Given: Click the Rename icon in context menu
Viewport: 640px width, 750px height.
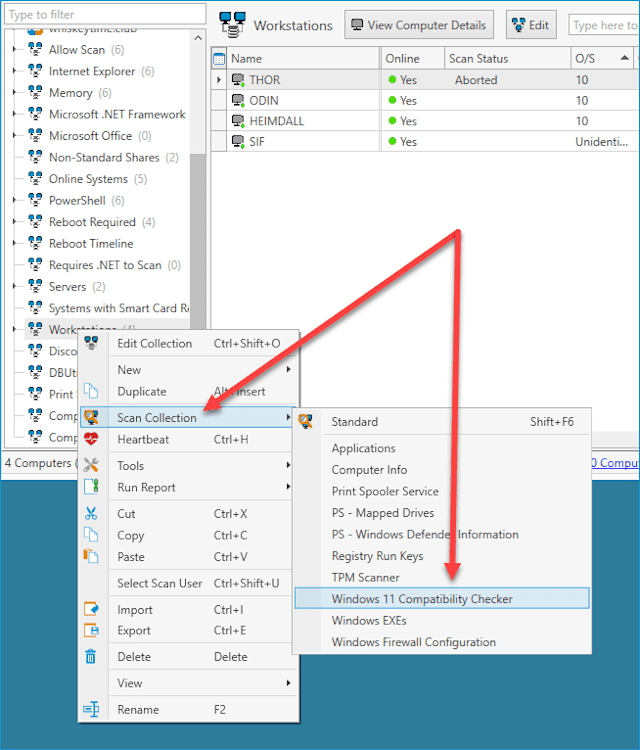Looking at the screenshot, I should tap(91, 709).
